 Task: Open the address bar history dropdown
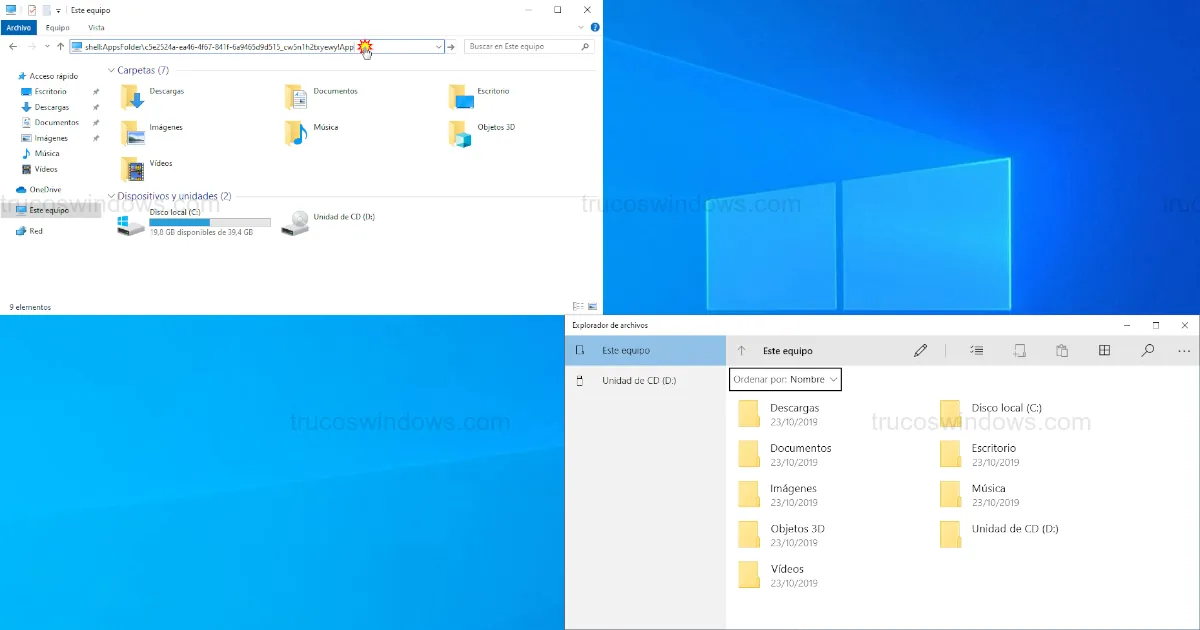(439, 46)
